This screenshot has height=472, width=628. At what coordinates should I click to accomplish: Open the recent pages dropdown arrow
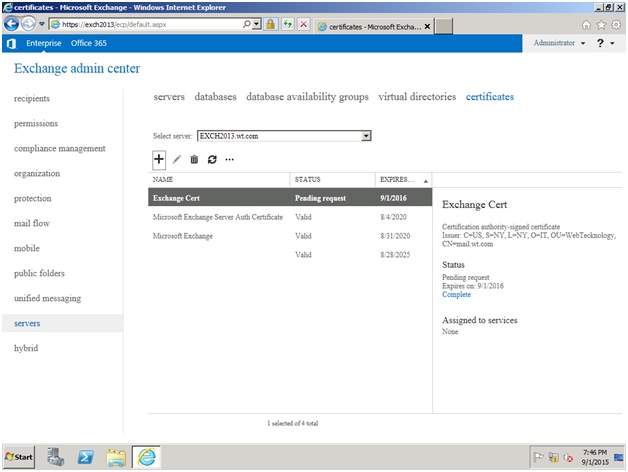42,24
